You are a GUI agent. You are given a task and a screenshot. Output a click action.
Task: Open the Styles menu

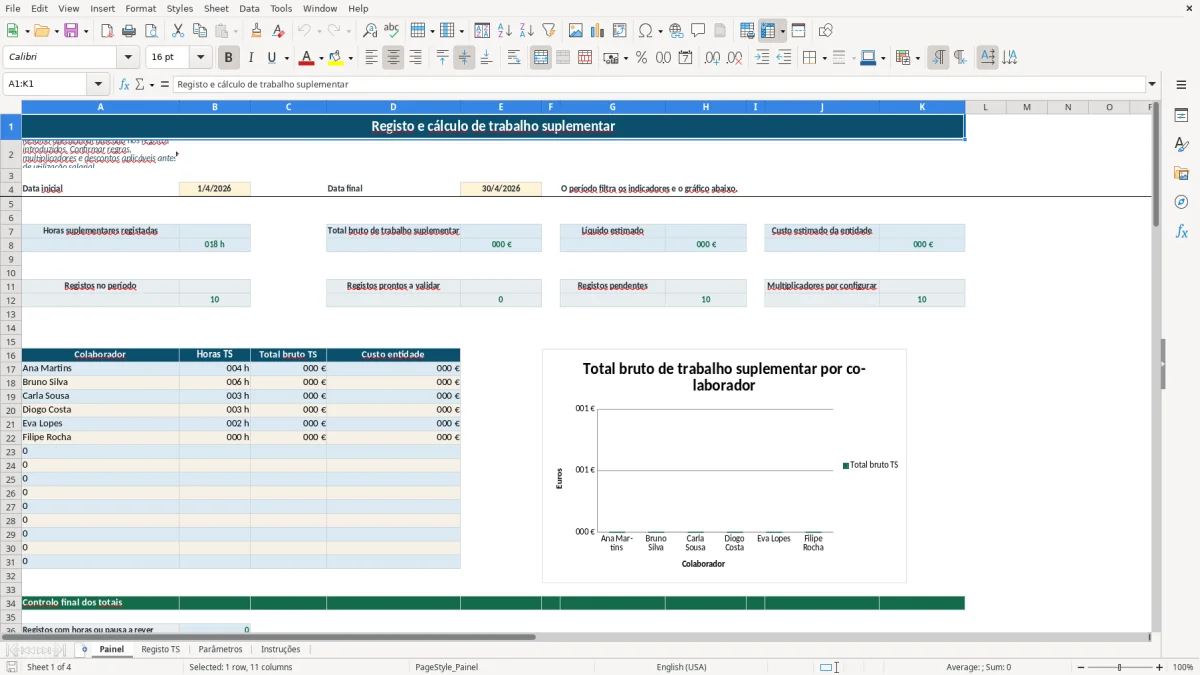coord(180,8)
